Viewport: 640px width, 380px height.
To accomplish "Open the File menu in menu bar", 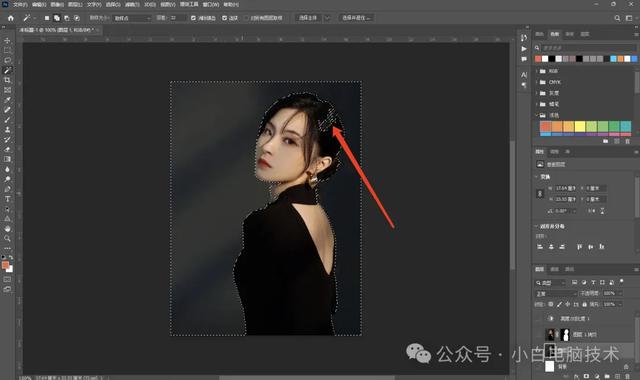I will (x=20, y=4).
